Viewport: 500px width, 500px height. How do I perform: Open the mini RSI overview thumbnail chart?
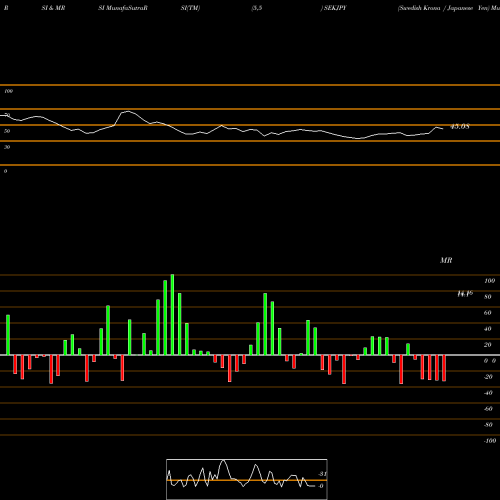point(247,479)
